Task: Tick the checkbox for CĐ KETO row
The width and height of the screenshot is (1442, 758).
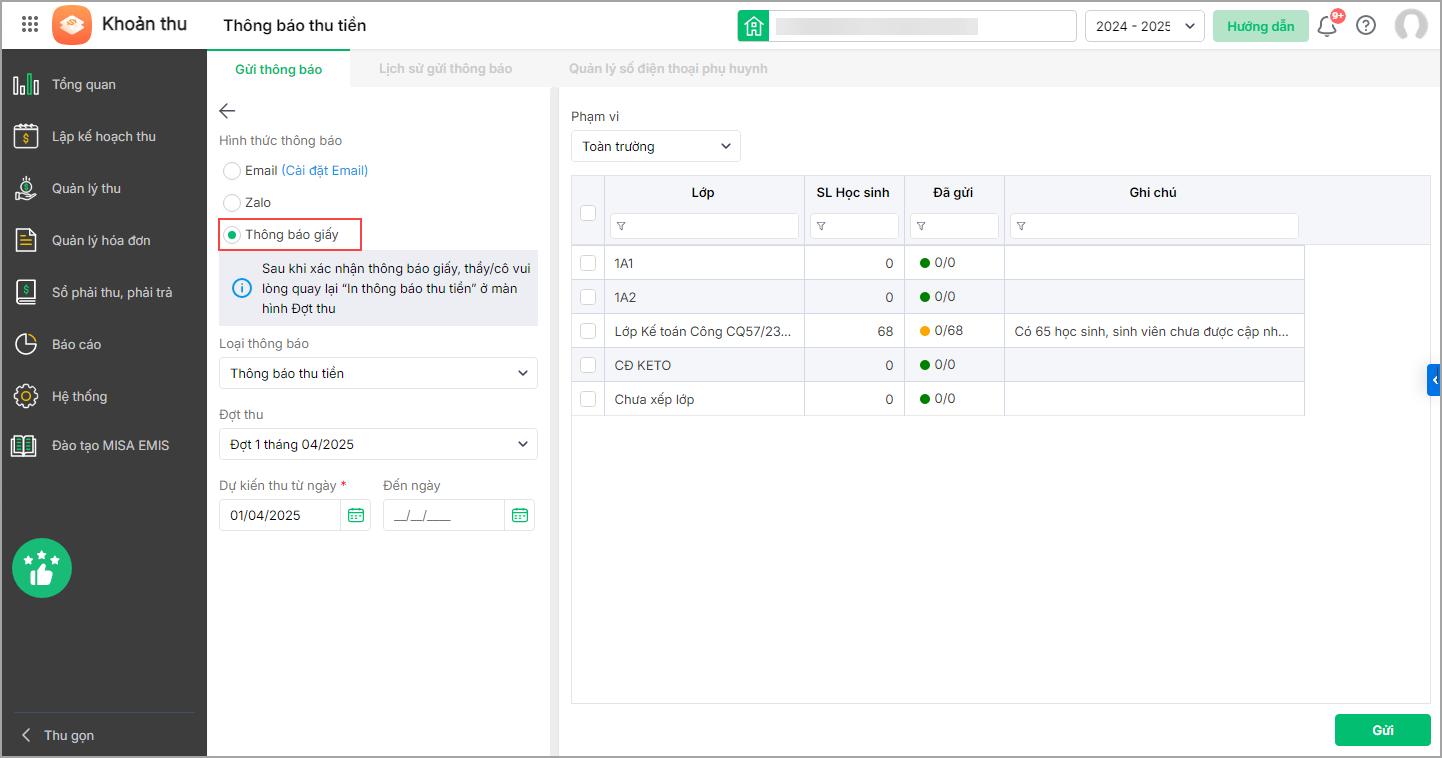Action: pos(588,365)
